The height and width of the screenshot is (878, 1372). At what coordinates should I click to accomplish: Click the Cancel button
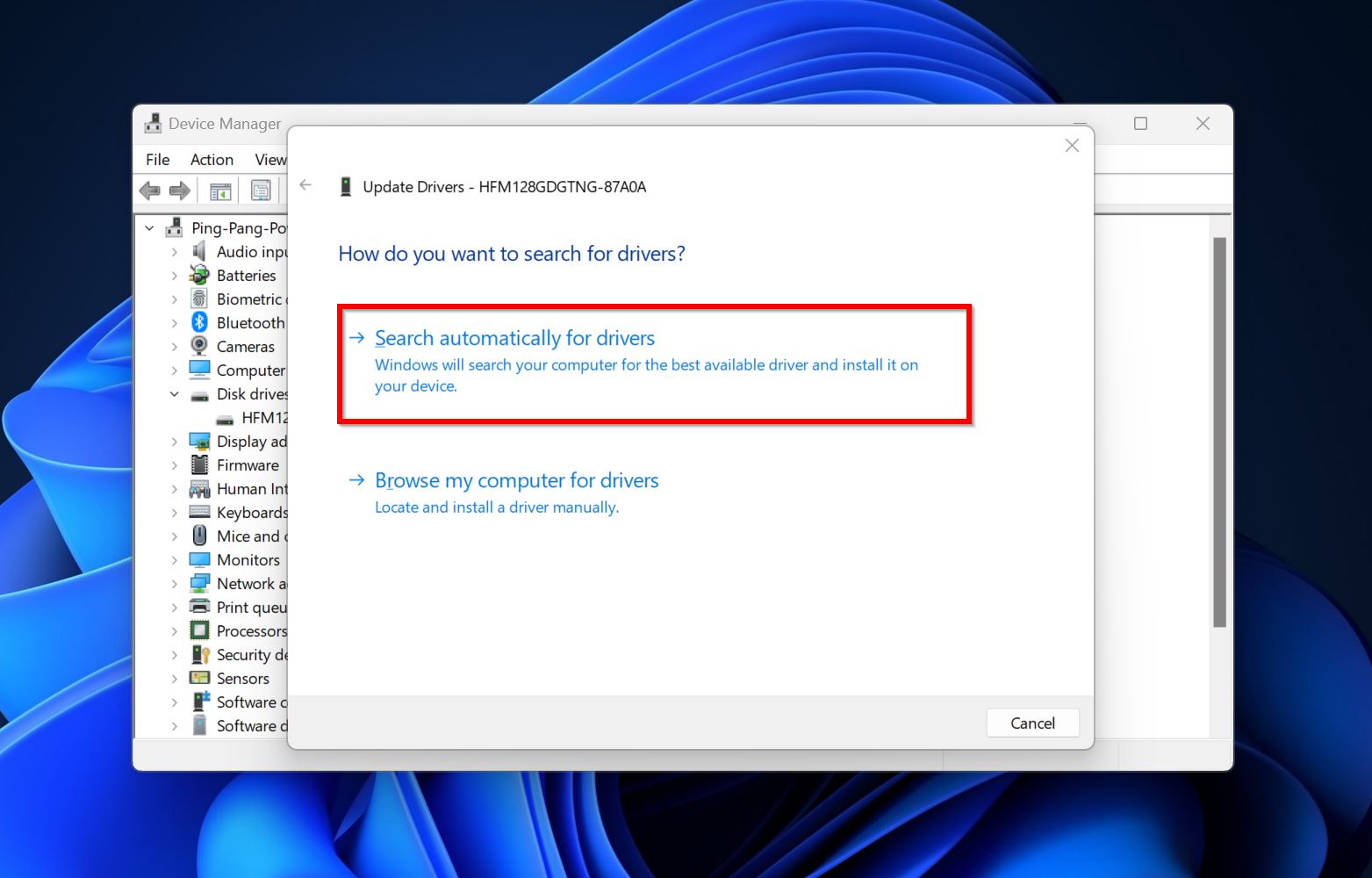[1032, 723]
